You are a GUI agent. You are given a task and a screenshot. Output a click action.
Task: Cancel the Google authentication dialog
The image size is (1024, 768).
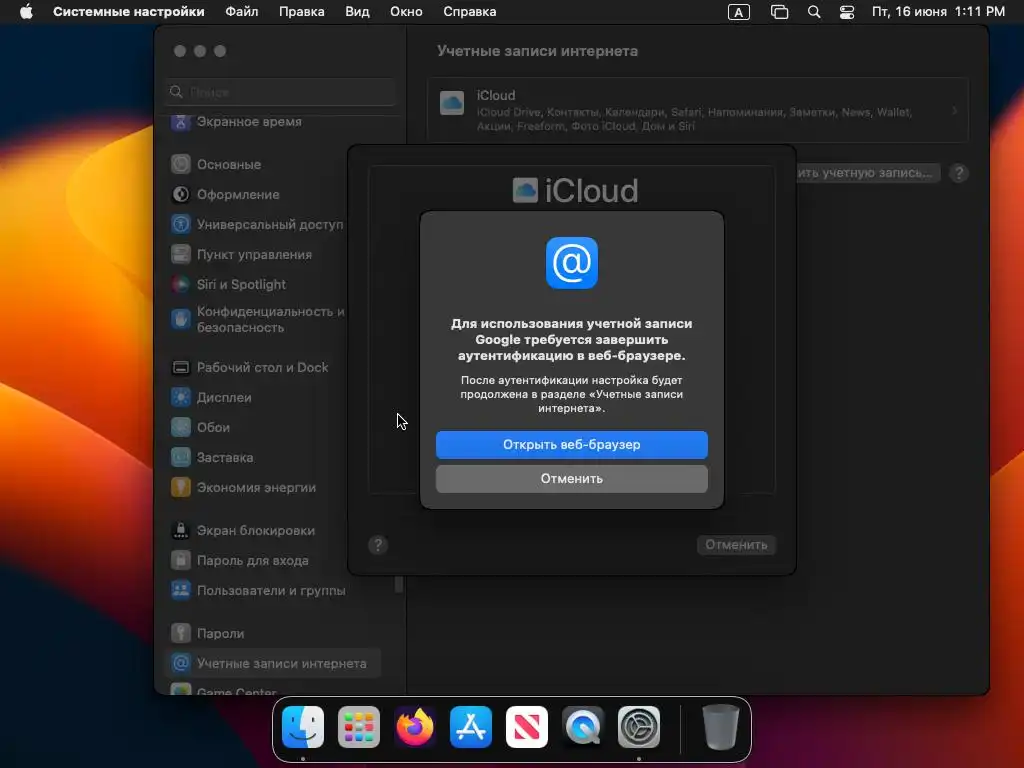[571, 479]
